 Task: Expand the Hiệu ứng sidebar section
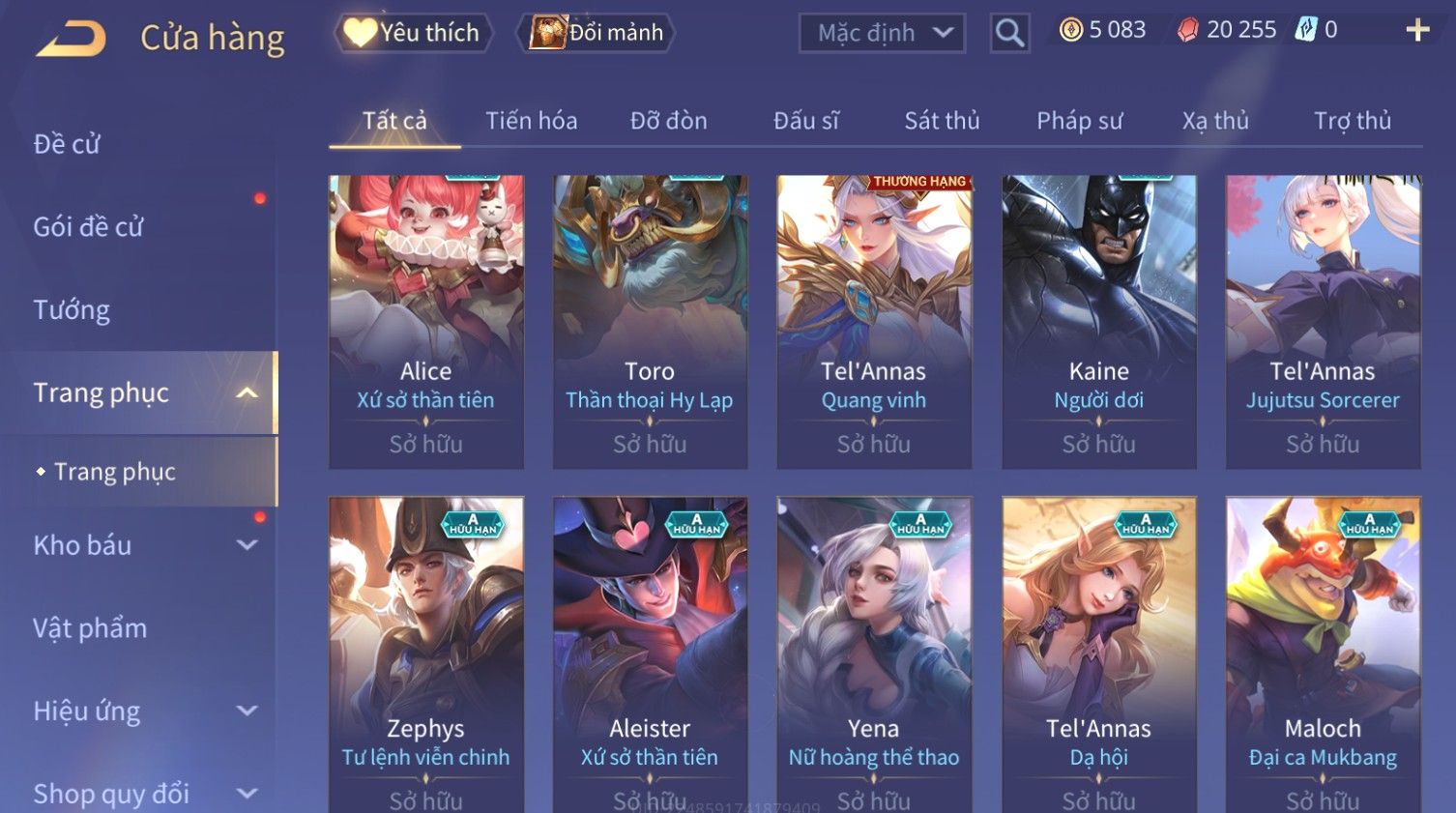point(248,711)
